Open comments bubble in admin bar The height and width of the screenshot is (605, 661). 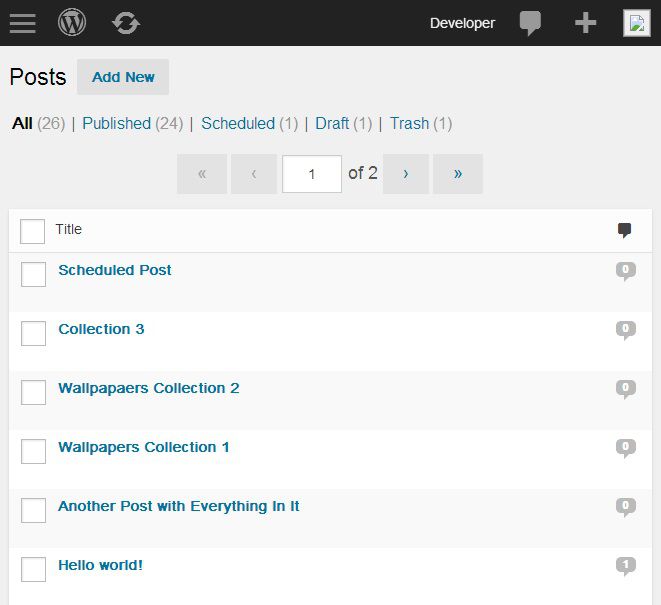point(530,23)
